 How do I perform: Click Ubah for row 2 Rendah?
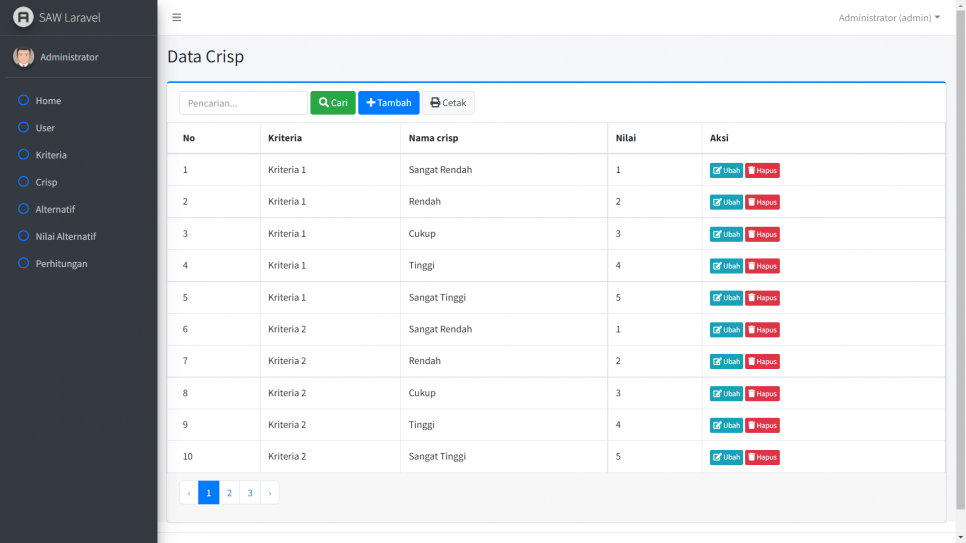726,202
